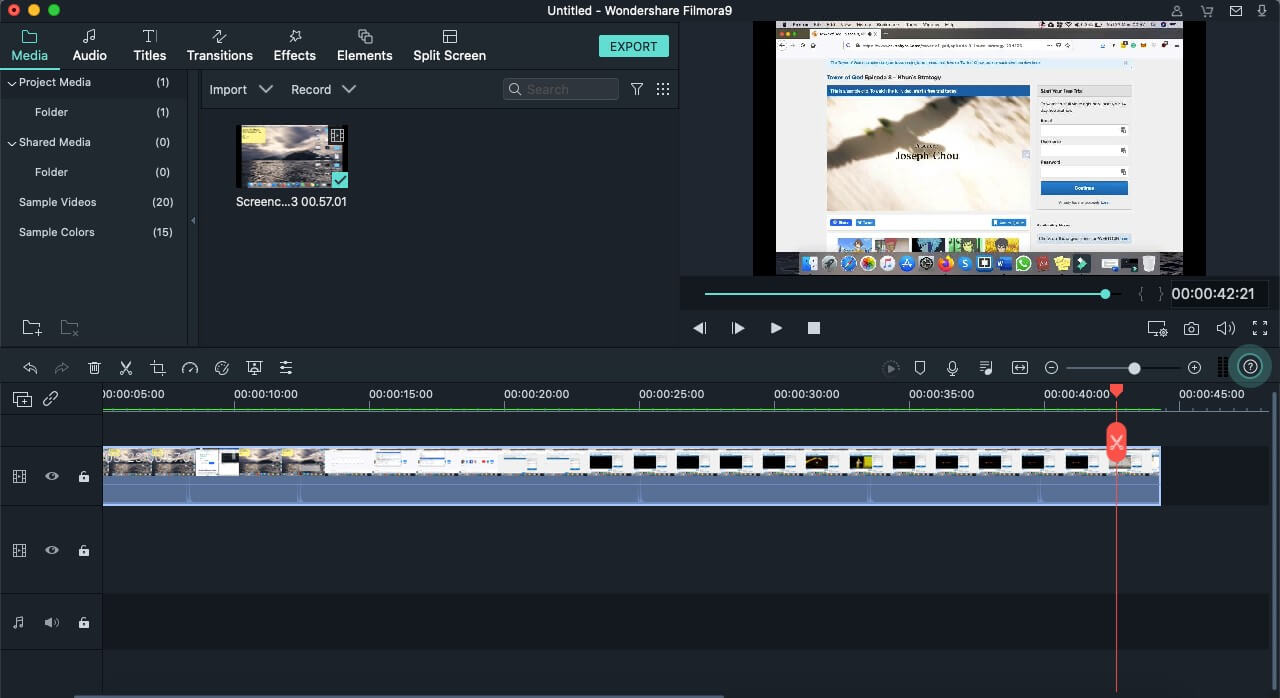This screenshot has height=698, width=1280.
Task: Step back one frame
Action: point(700,328)
